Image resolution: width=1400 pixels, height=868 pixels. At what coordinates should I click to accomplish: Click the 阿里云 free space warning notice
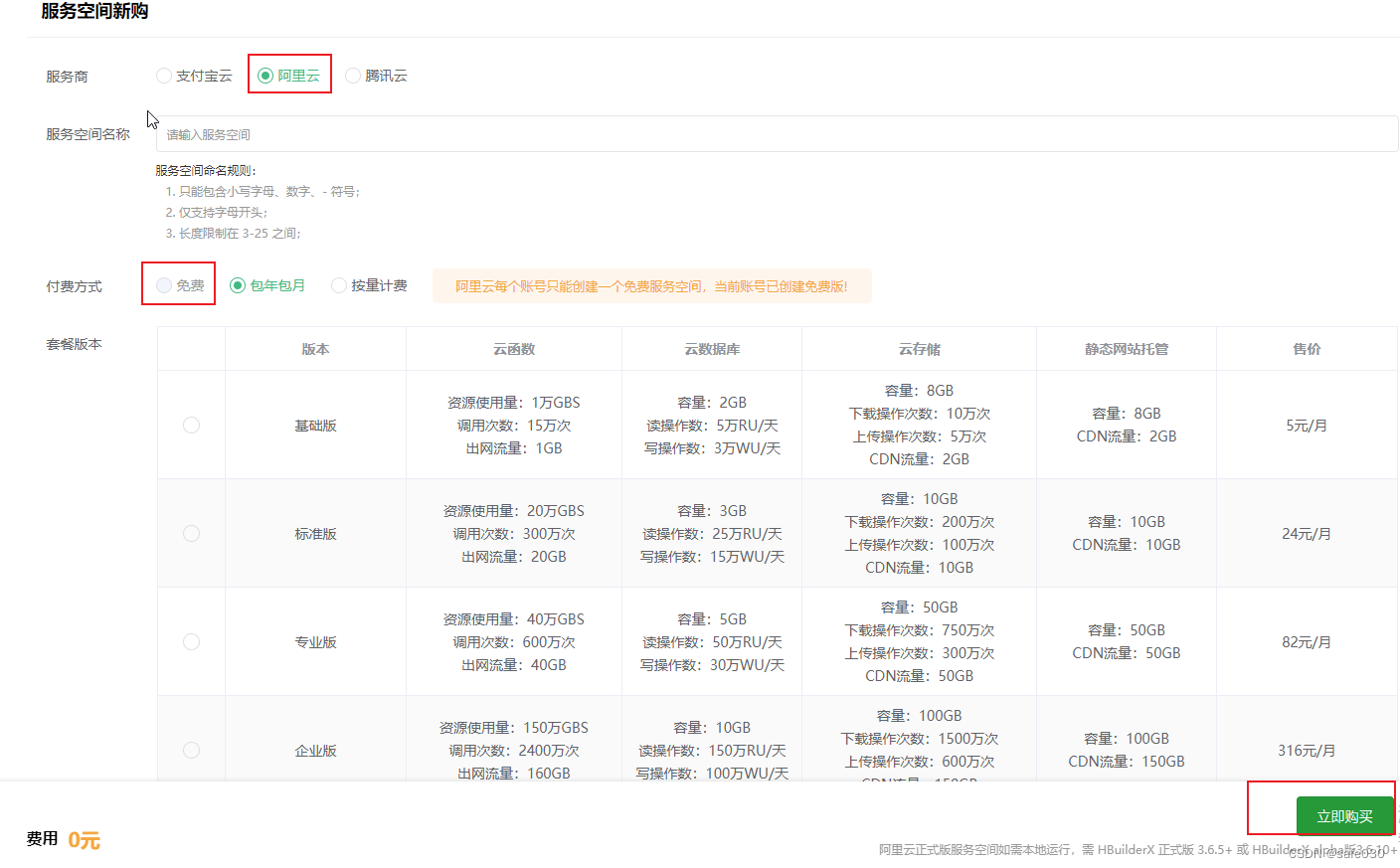(652, 286)
